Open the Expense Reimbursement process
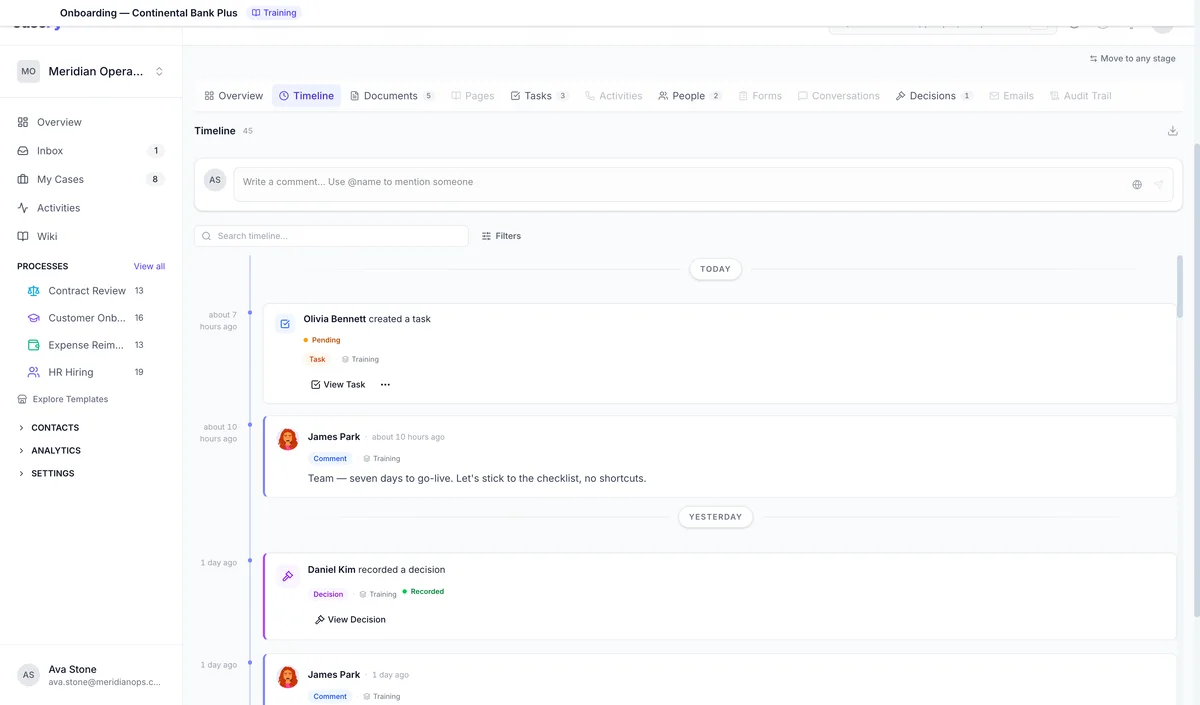 tap(87, 345)
